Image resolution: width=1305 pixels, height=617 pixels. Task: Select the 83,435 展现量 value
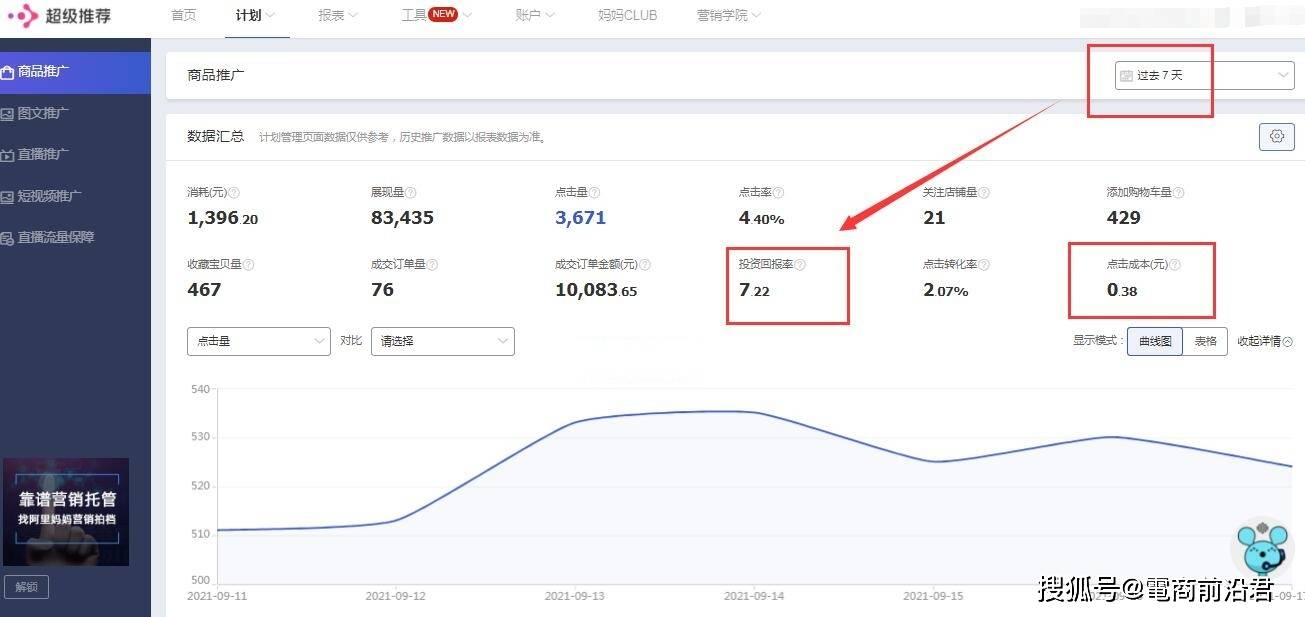coord(402,218)
